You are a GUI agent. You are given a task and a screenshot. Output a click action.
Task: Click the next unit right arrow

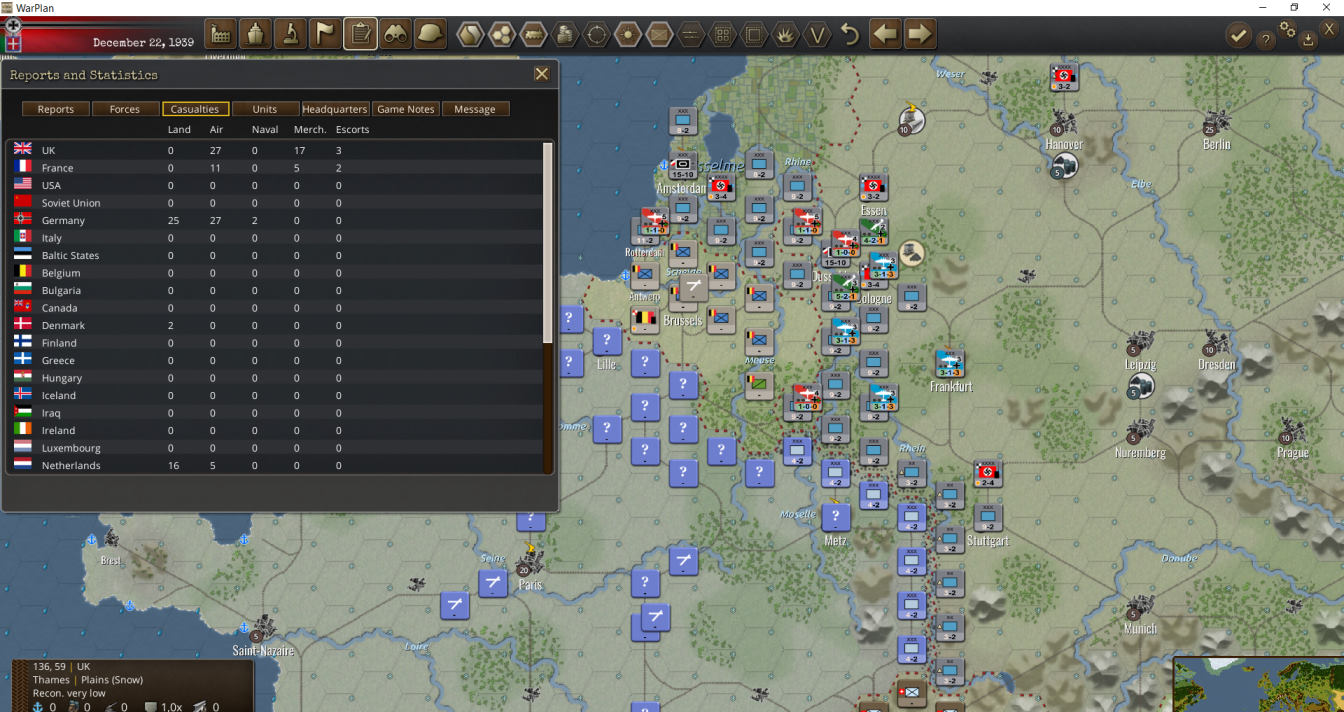(x=920, y=34)
